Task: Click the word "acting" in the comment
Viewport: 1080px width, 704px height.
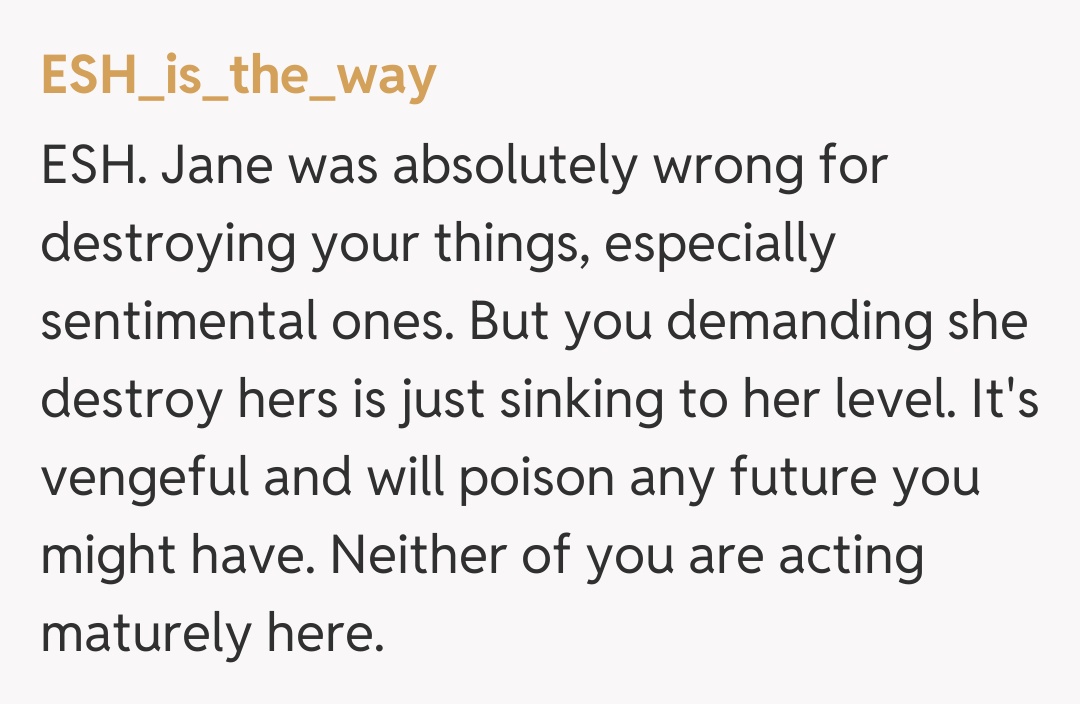Action: (851, 556)
